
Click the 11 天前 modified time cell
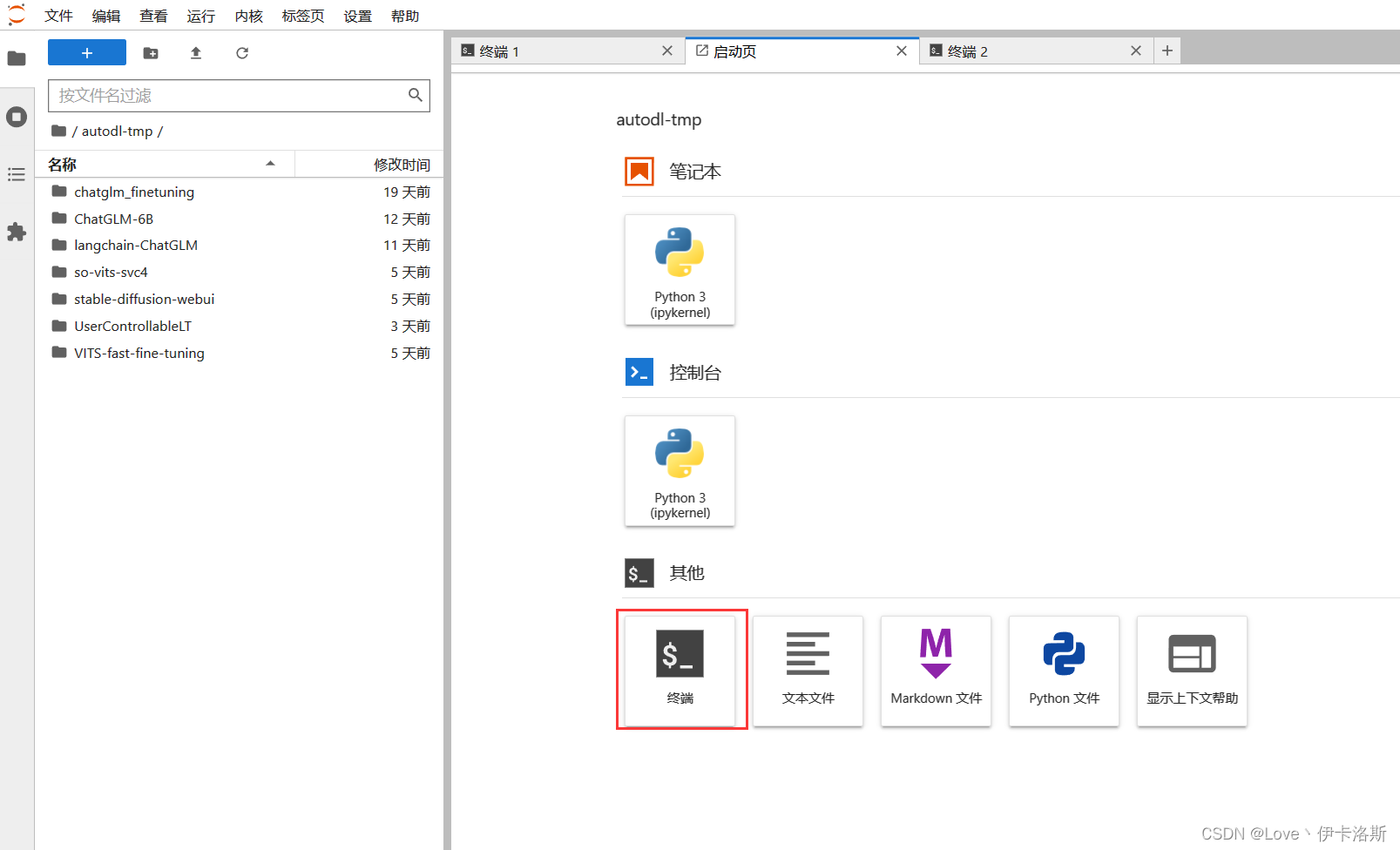pyautogui.click(x=407, y=246)
